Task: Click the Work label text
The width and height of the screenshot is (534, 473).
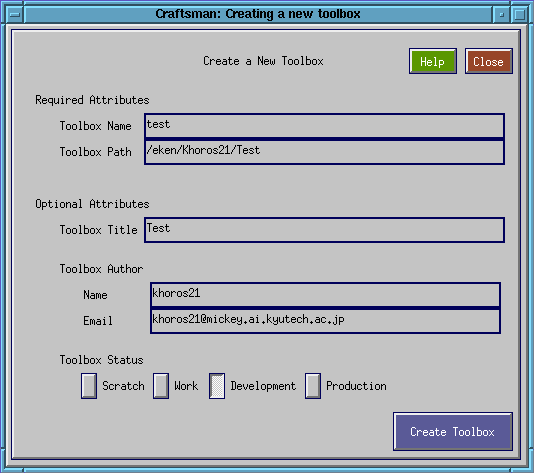Action: point(186,386)
